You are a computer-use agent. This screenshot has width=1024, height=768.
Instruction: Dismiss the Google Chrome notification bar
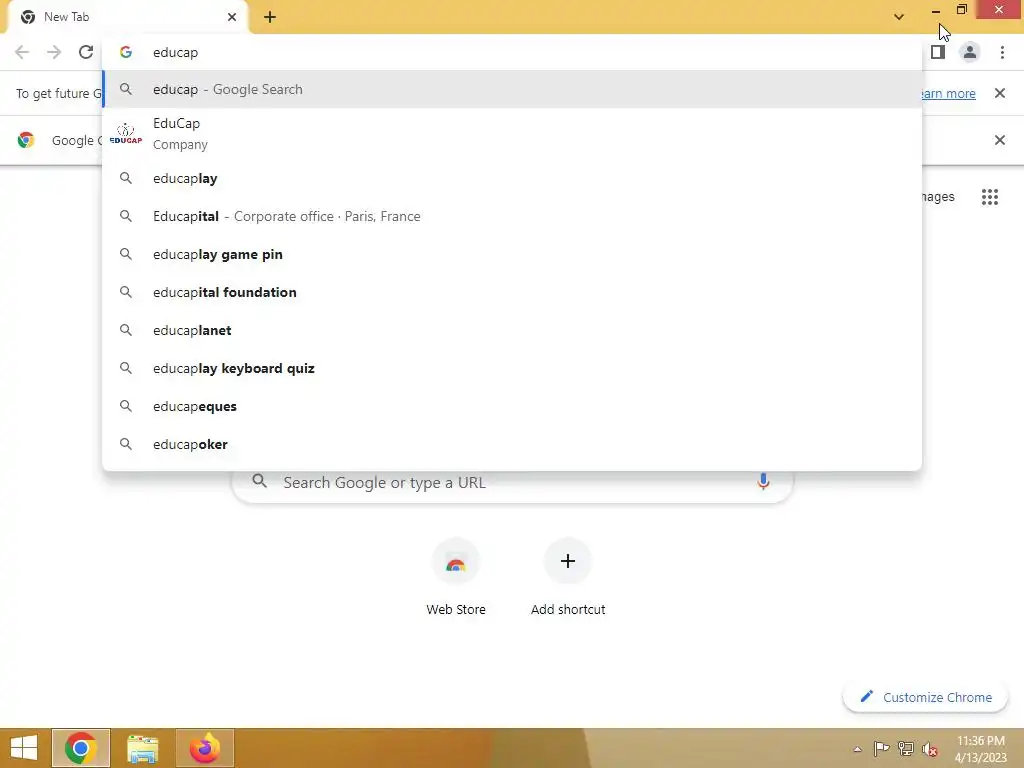[x=999, y=140]
